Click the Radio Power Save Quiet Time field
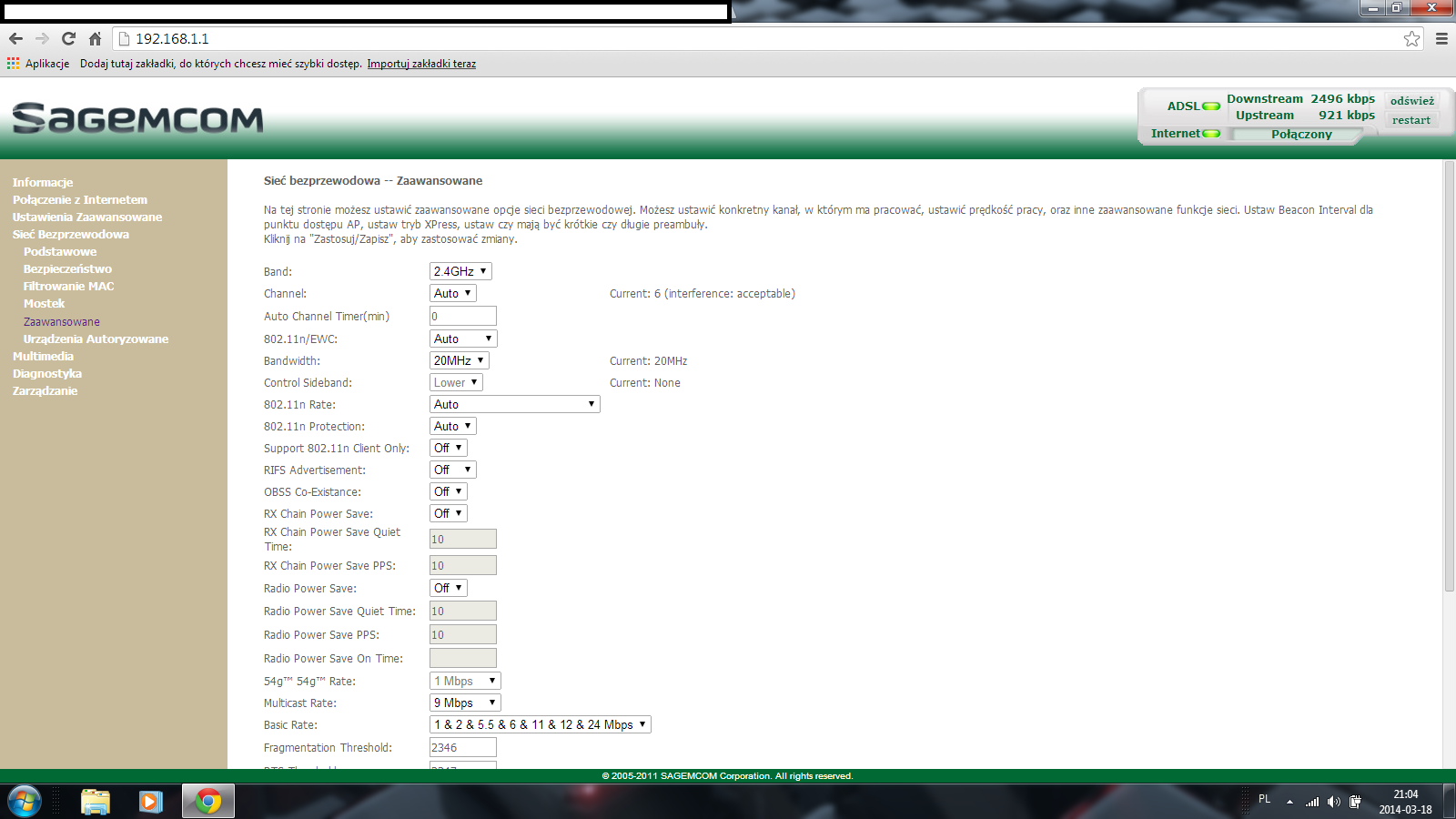The height and width of the screenshot is (819, 1456). 463,611
